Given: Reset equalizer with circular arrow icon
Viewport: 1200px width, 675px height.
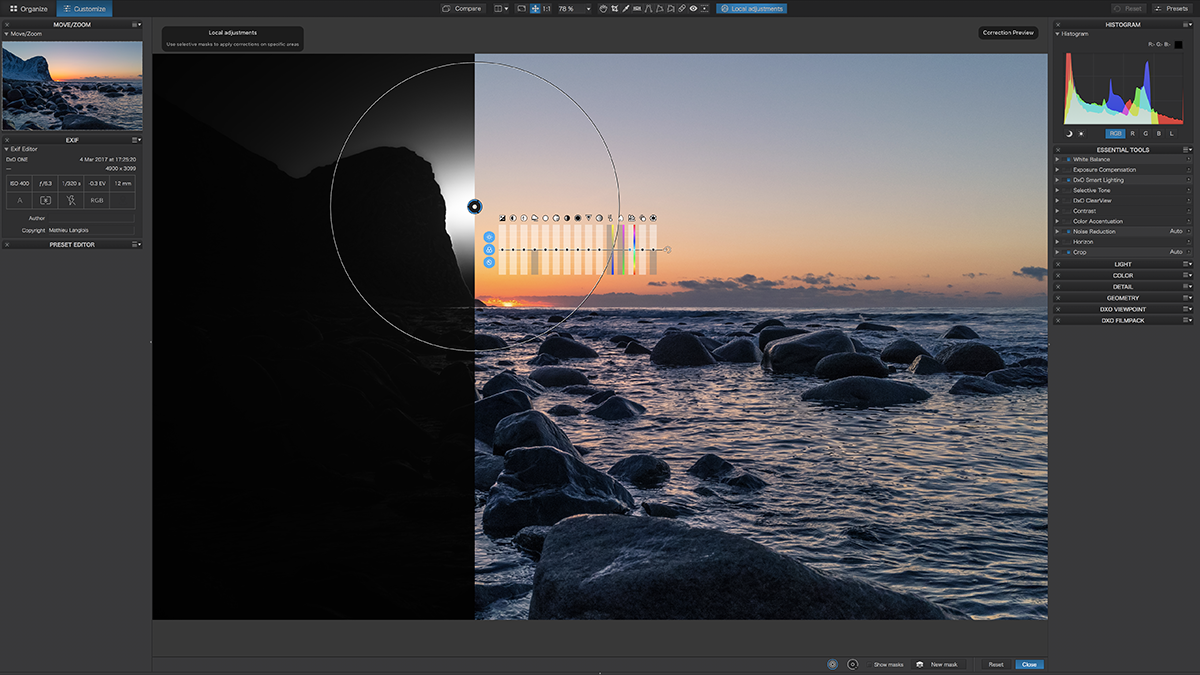Looking at the screenshot, I should pyautogui.click(x=668, y=250).
